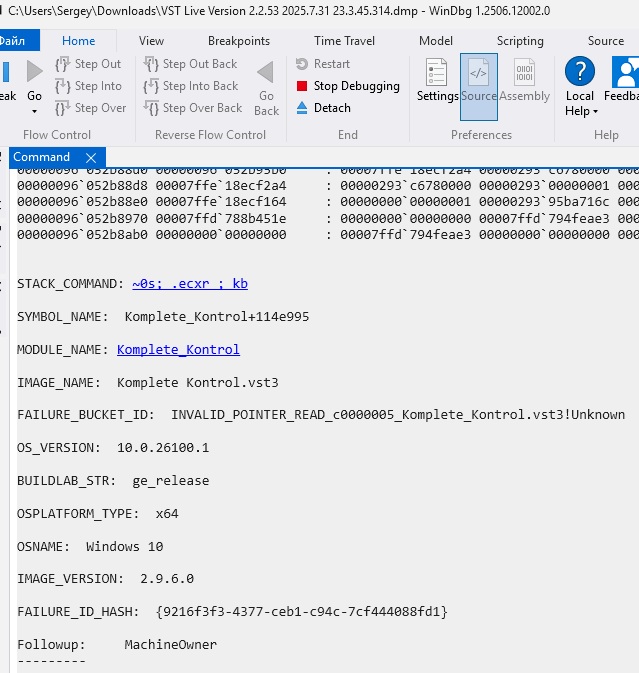Click the red Stop Debugging button
Screen dimensions: 639x673
point(348,86)
